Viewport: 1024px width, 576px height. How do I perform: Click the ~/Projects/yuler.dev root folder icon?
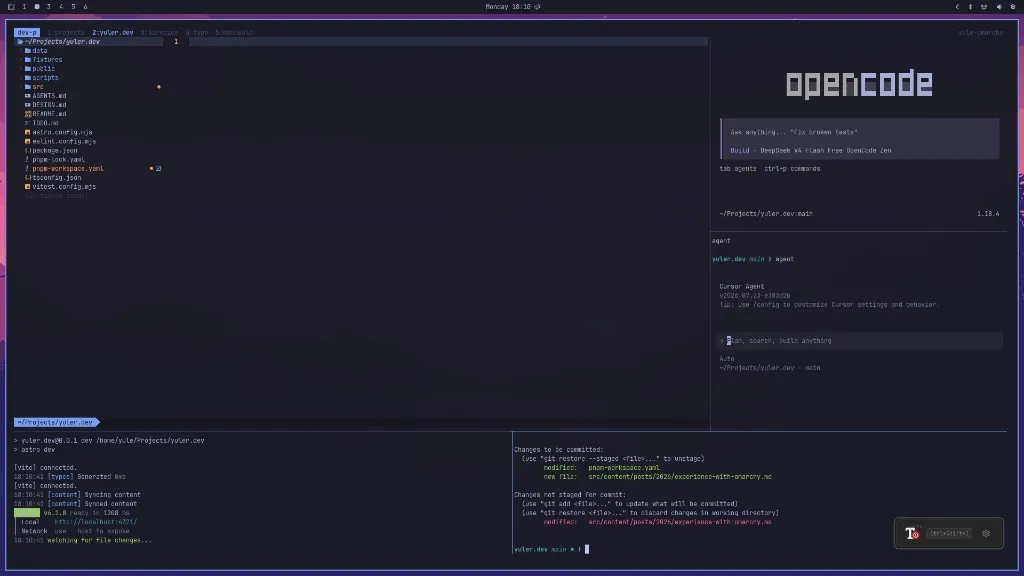click(20, 41)
